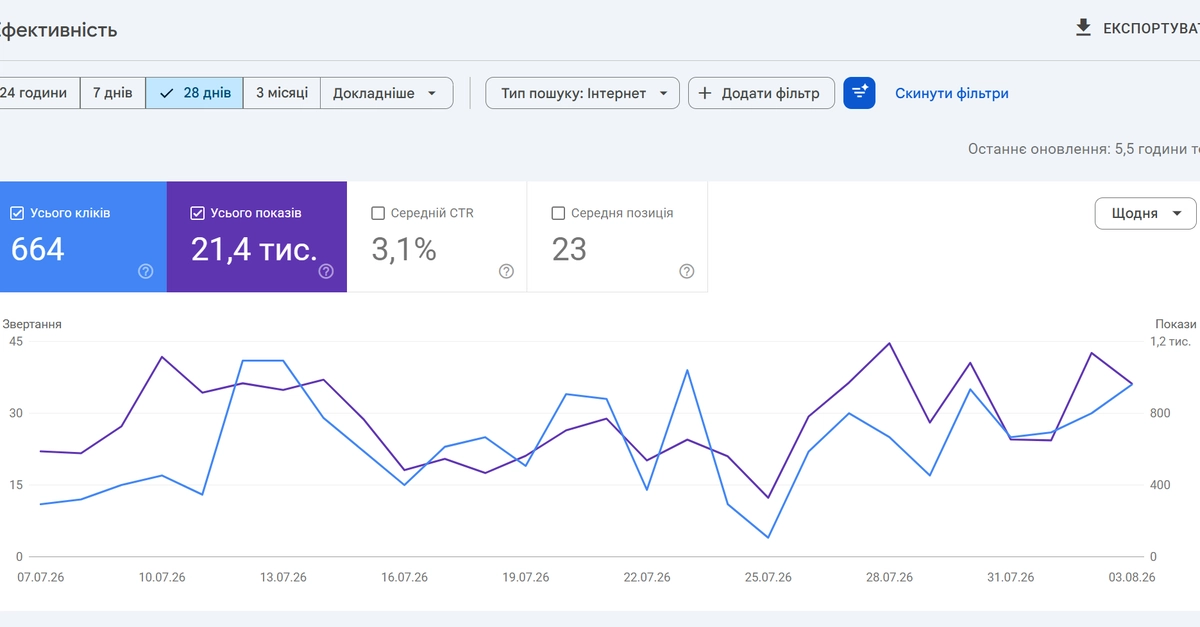
Task: Select the 7 днів period tab
Action: point(112,93)
